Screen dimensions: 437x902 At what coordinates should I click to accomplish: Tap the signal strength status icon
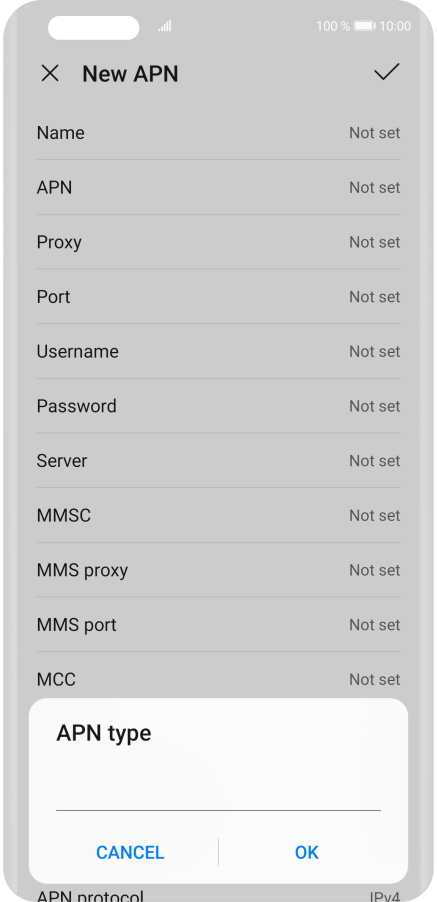pyautogui.click(x=165, y=26)
